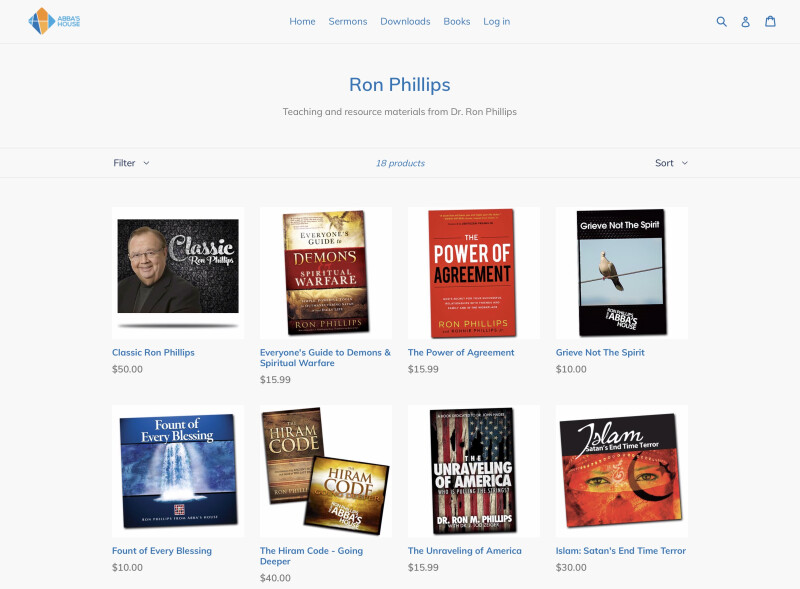
Task: Click the account person icon
Action: coord(745,21)
